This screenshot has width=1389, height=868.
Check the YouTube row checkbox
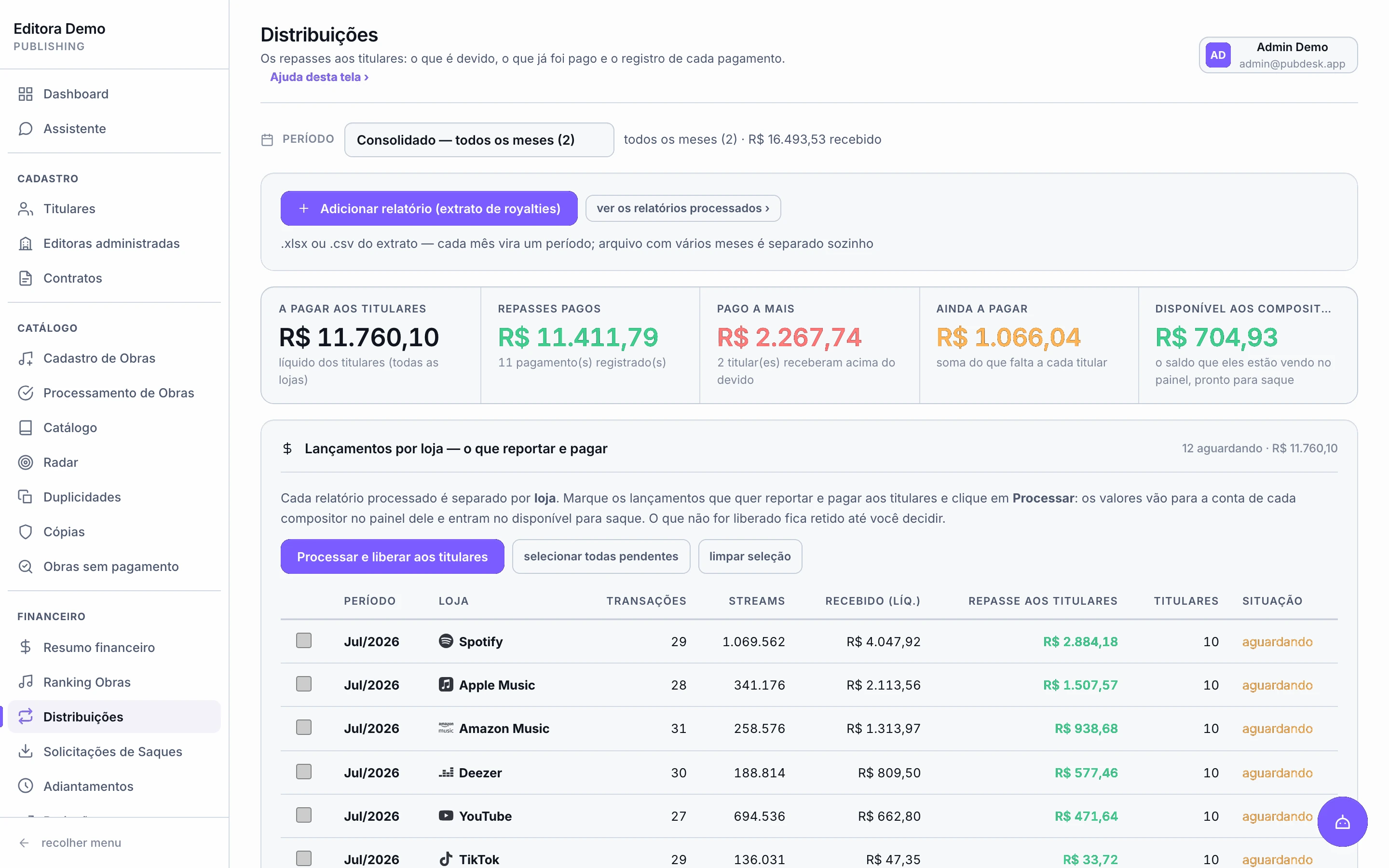pyautogui.click(x=304, y=816)
